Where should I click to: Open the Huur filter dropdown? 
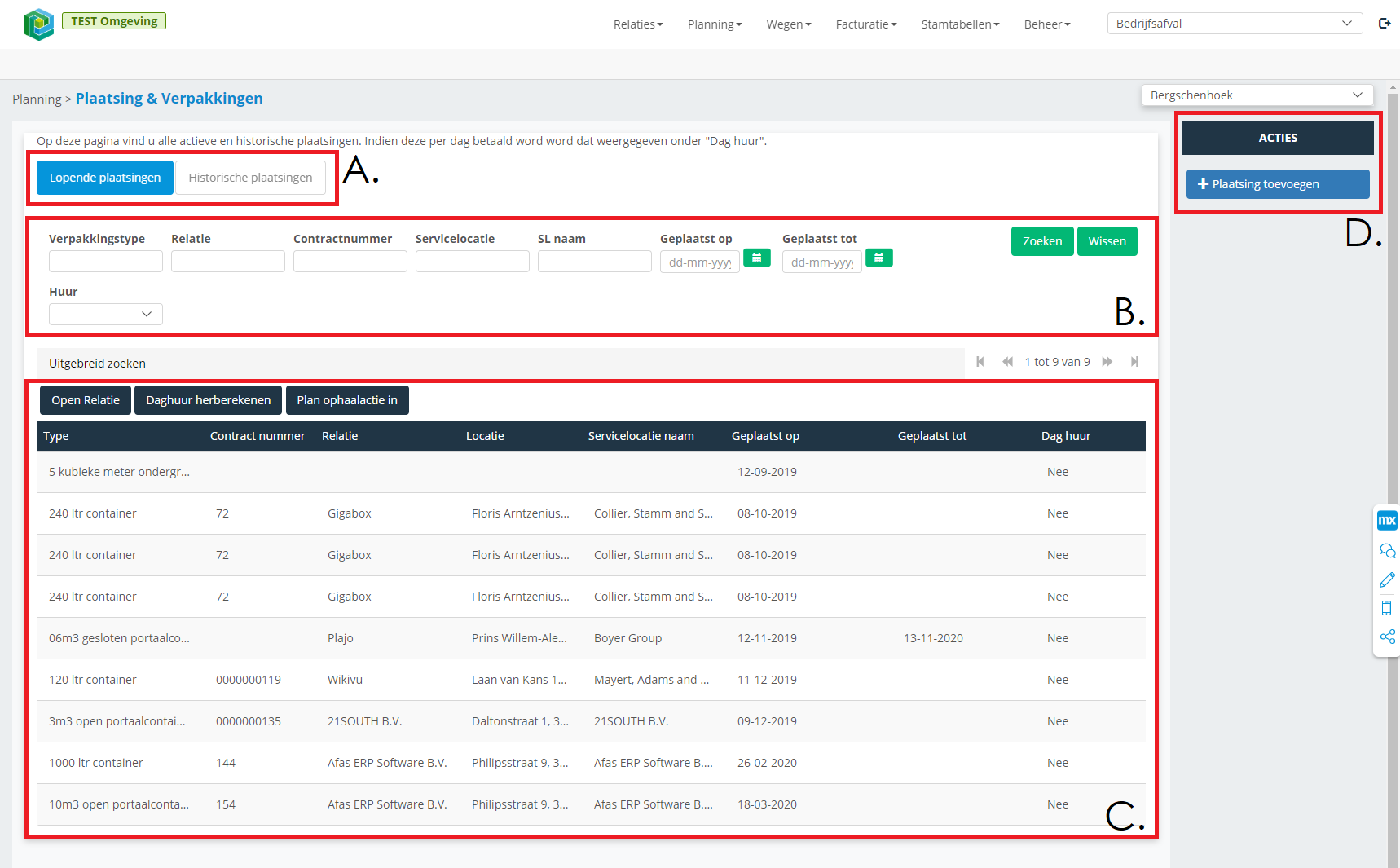[106, 314]
